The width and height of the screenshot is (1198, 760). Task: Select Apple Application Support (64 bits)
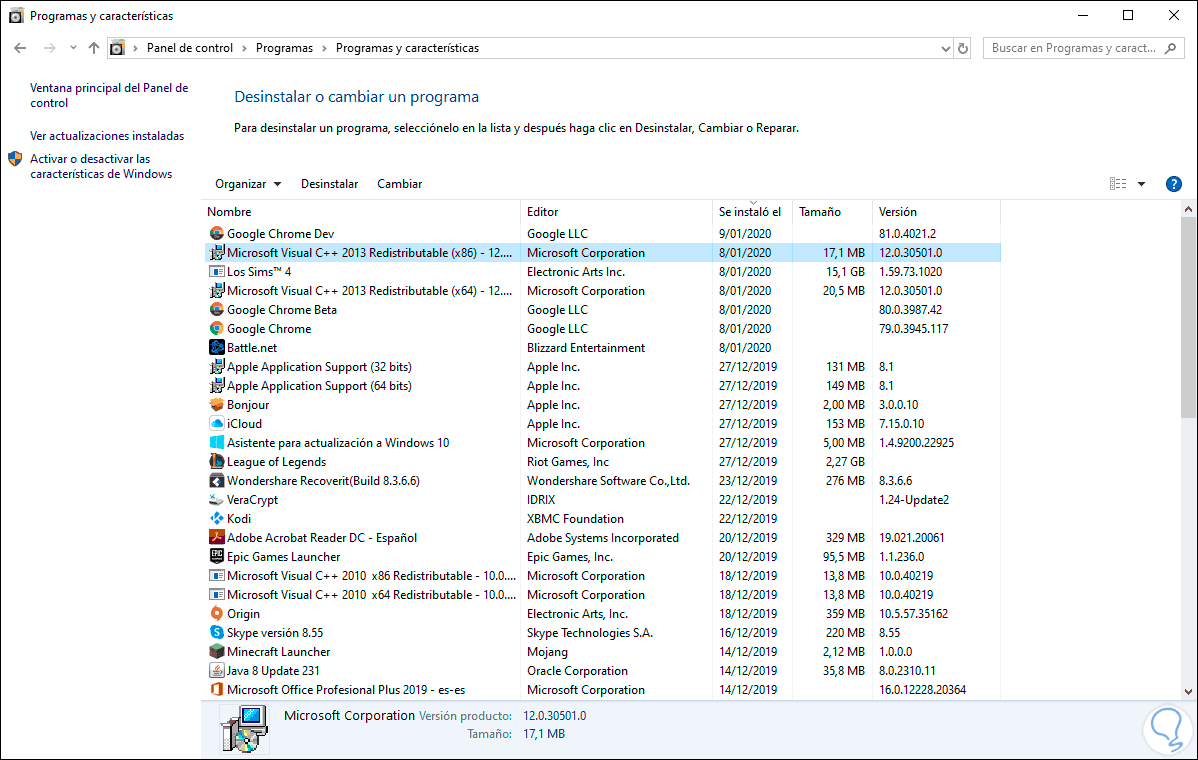[319, 386]
